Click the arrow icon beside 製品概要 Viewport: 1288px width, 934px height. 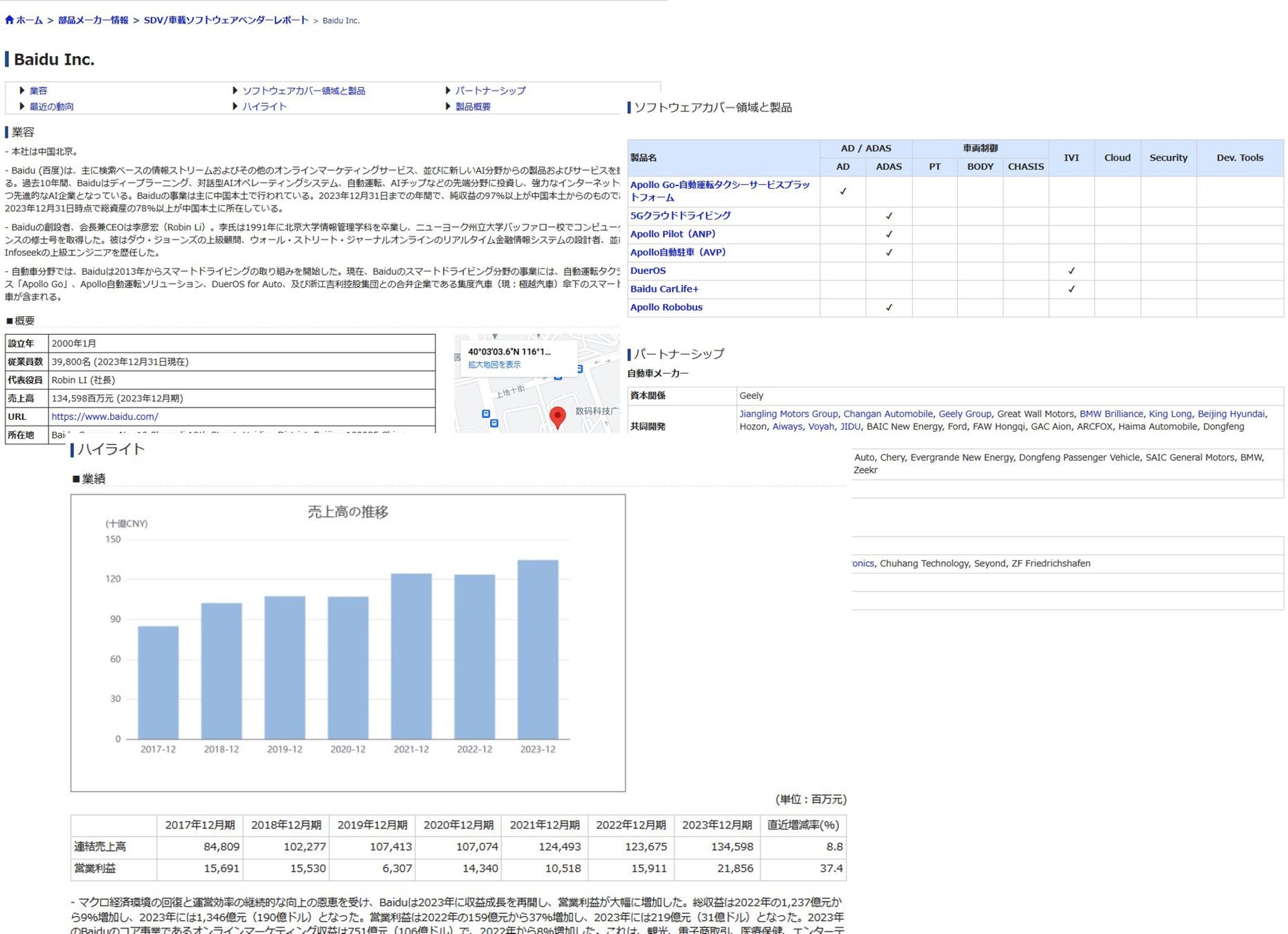click(448, 107)
